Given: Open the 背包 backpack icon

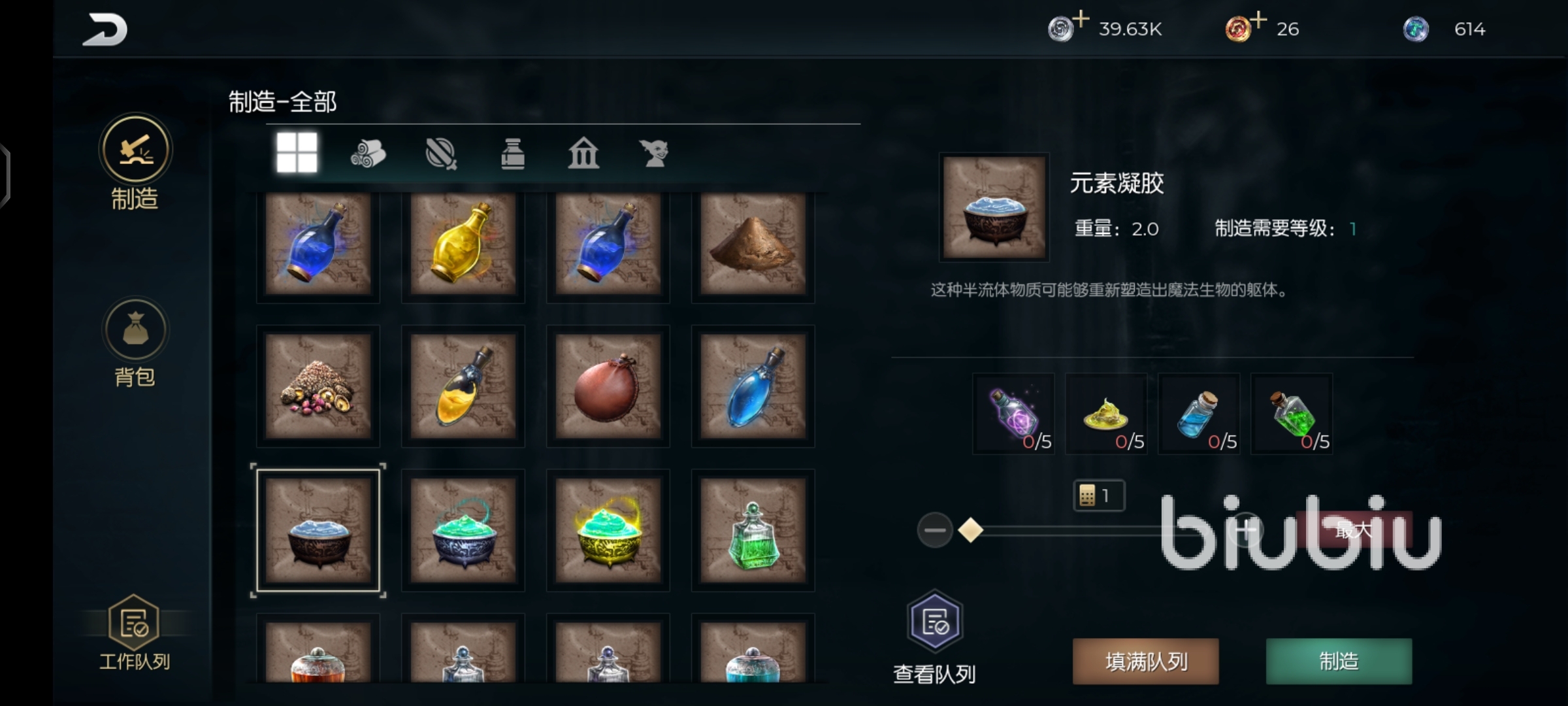Looking at the screenshot, I should tap(135, 329).
